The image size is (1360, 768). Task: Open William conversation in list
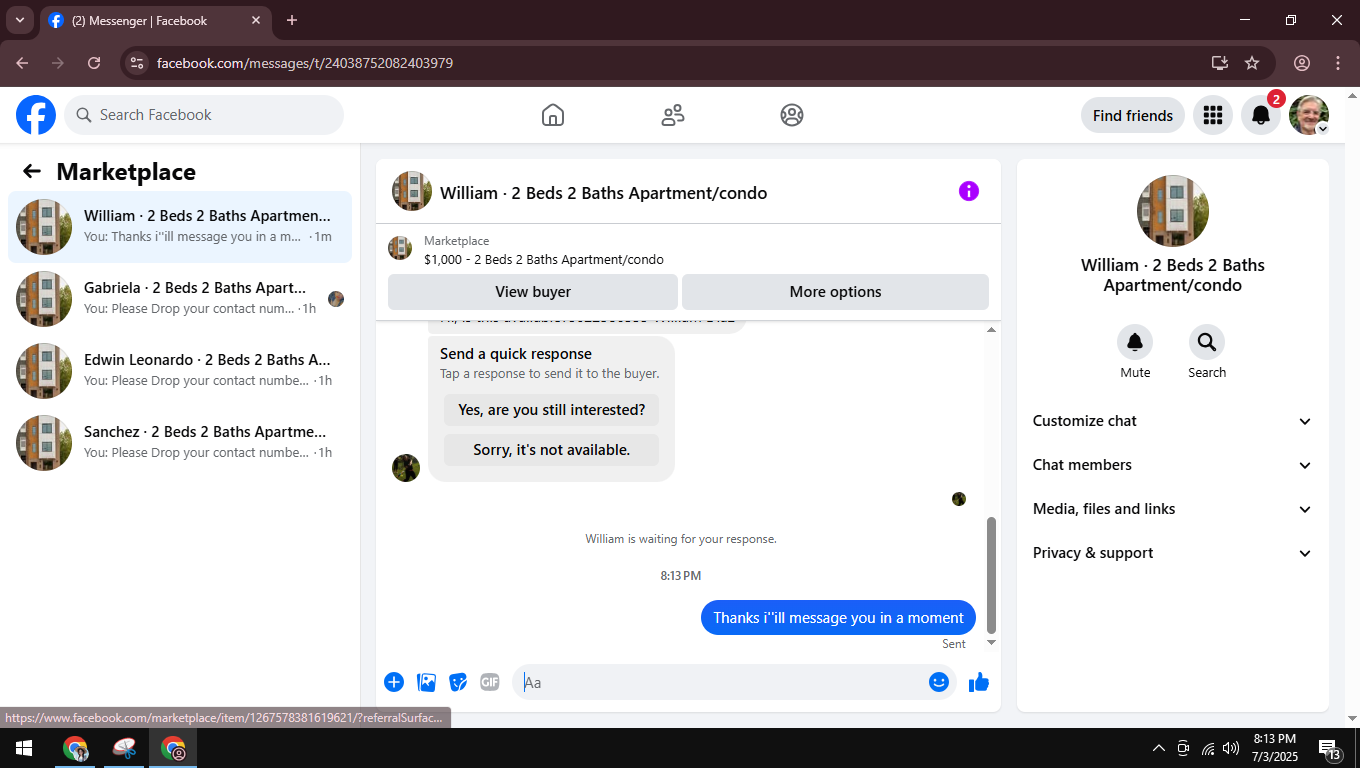180,227
